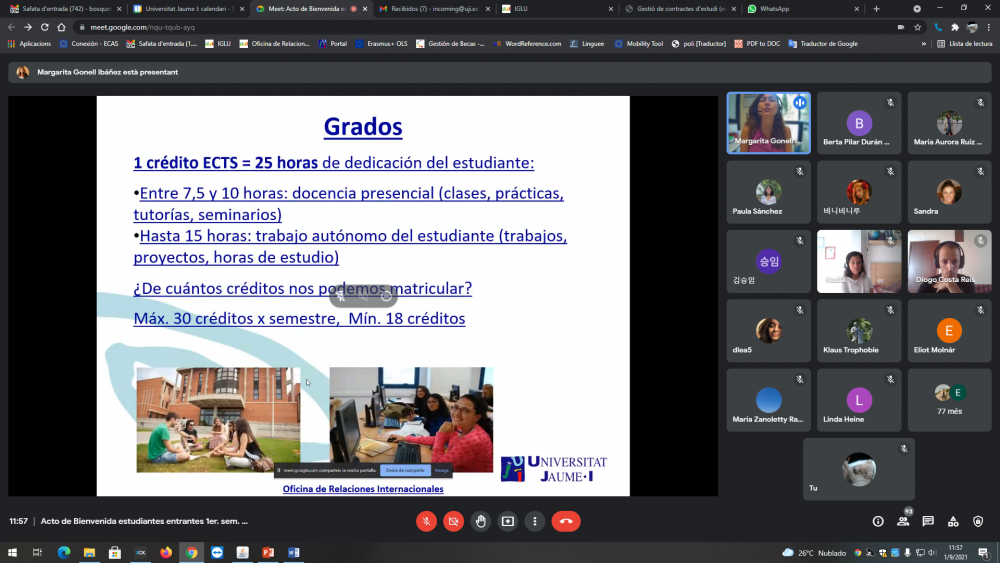Switch to the WhatsApp browser tab
This screenshot has width=1000, height=563.
pos(773,8)
